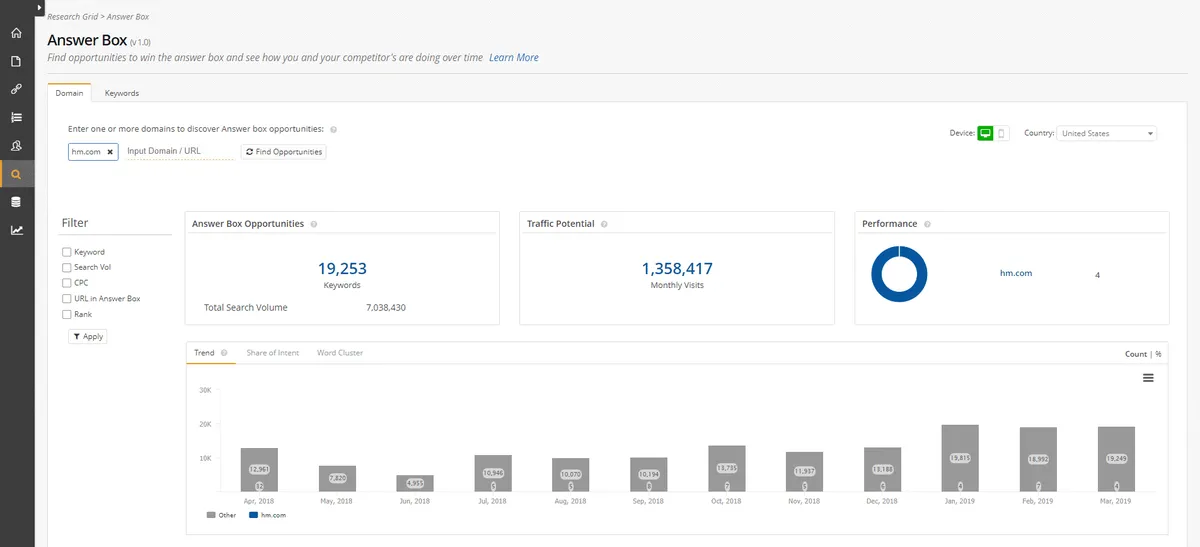Switch to the mobile device icon

coord(1002,133)
